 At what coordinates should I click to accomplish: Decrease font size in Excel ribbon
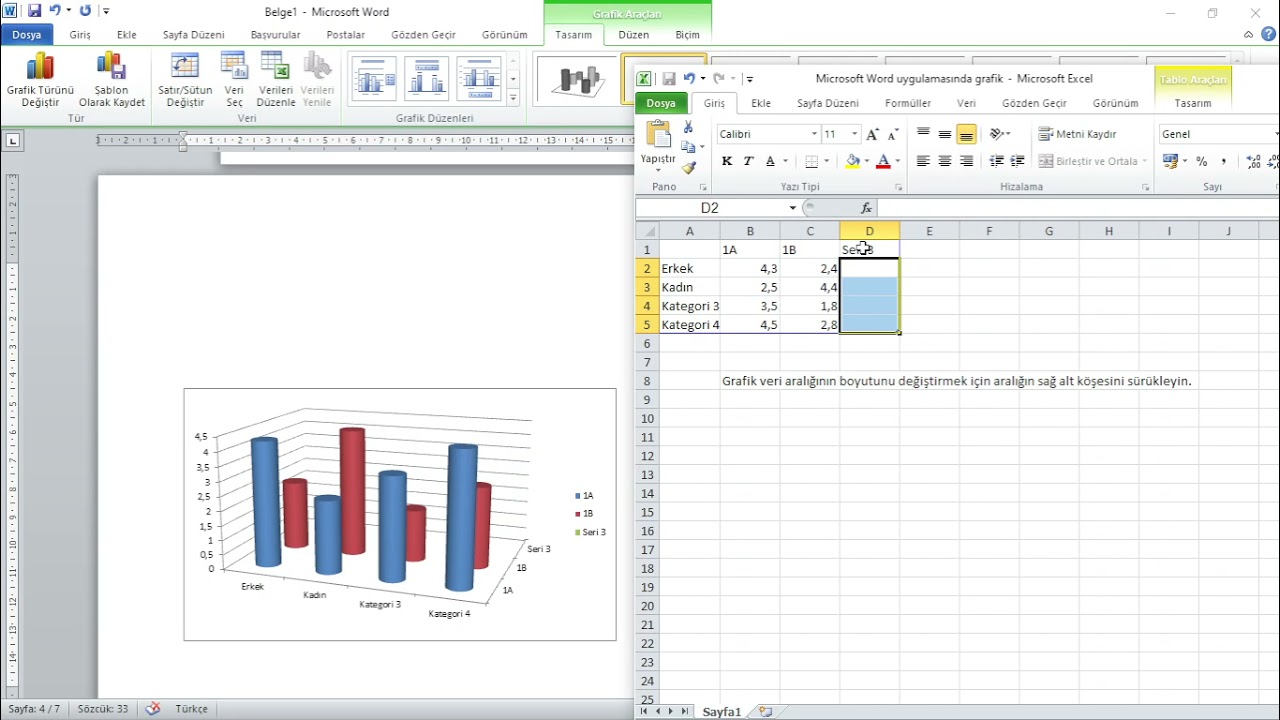(891, 134)
